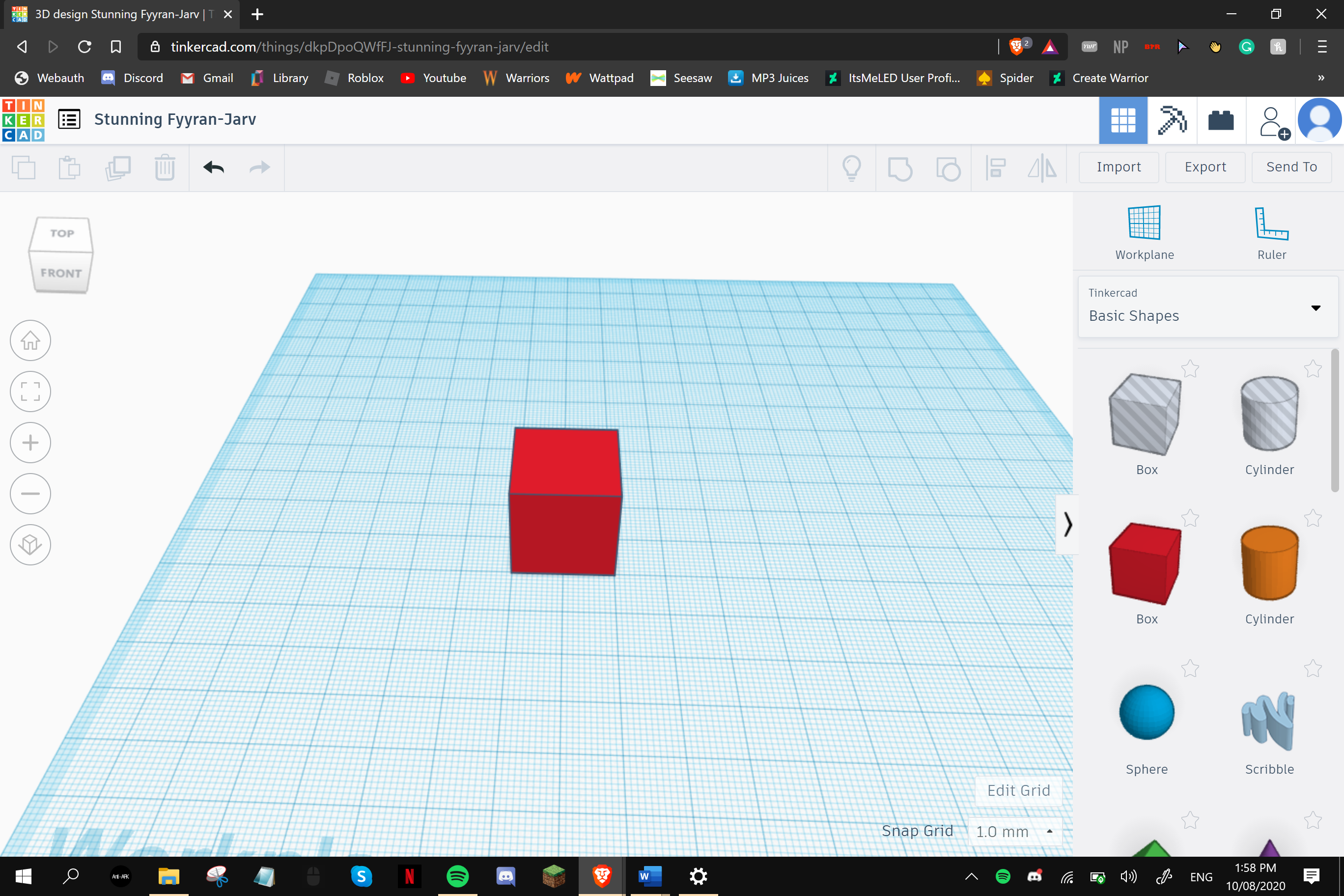Click the Import button
This screenshot has height=896, width=1344.
click(1118, 167)
